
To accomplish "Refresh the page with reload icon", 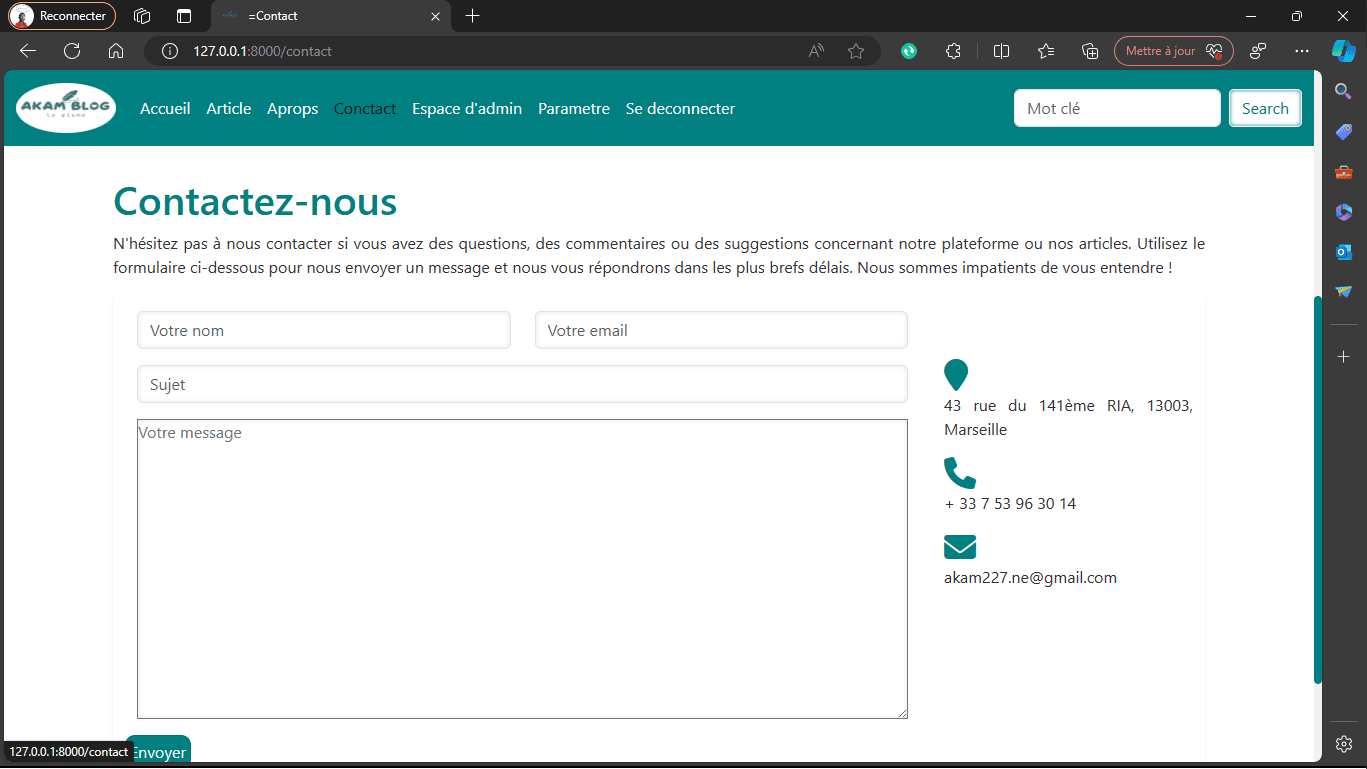I will point(72,51).
